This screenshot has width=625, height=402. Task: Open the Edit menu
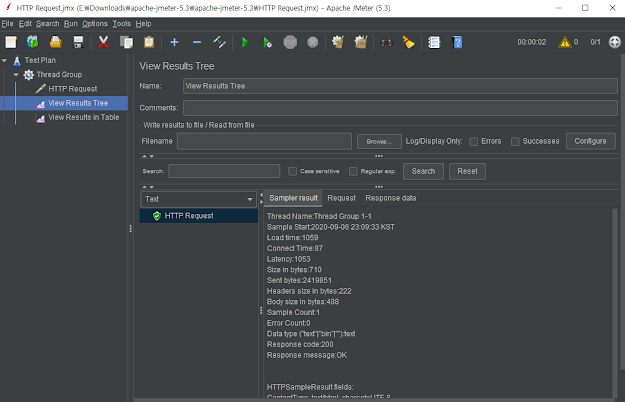click(x=25, y=24)
